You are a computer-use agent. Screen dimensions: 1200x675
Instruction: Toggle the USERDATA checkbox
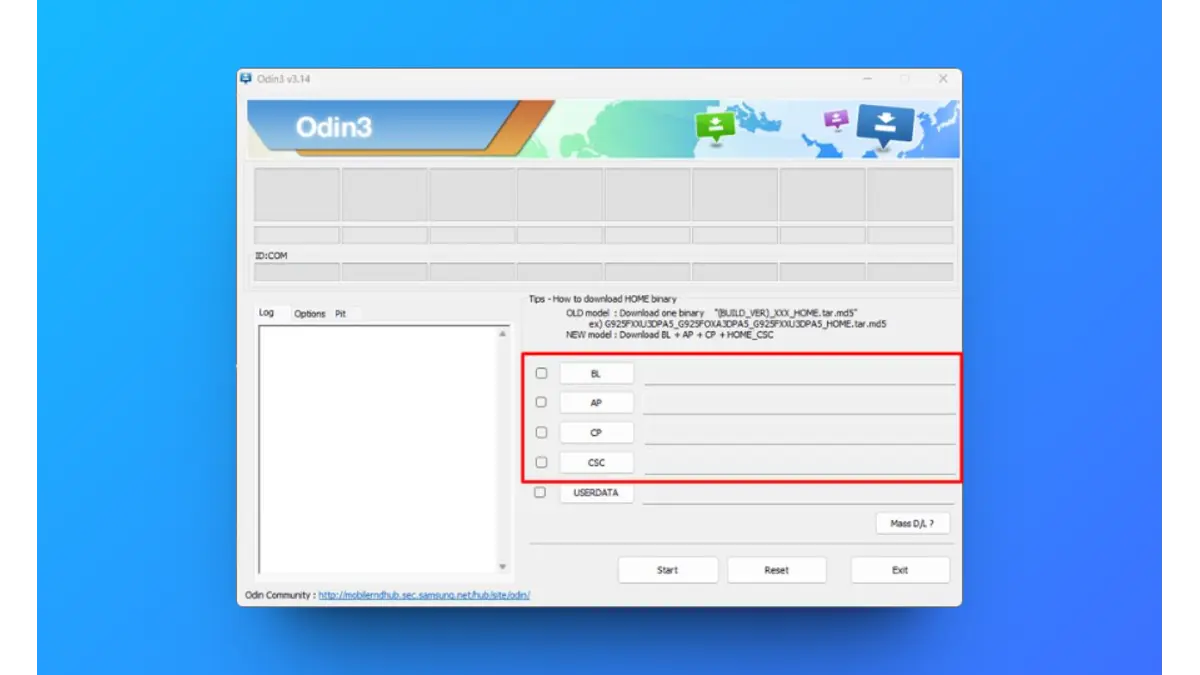tap(540, 493)
